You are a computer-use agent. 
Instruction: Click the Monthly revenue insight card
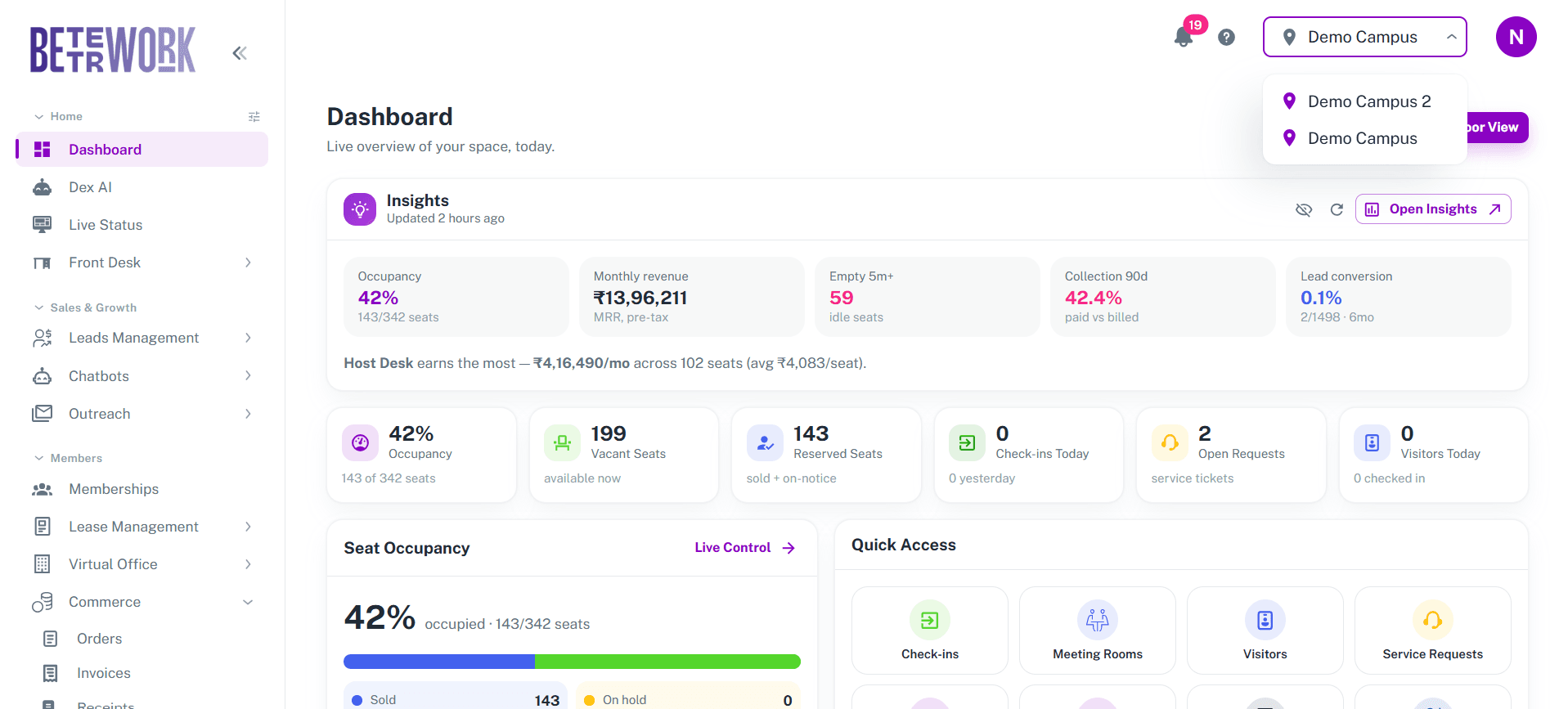point(692,297)
